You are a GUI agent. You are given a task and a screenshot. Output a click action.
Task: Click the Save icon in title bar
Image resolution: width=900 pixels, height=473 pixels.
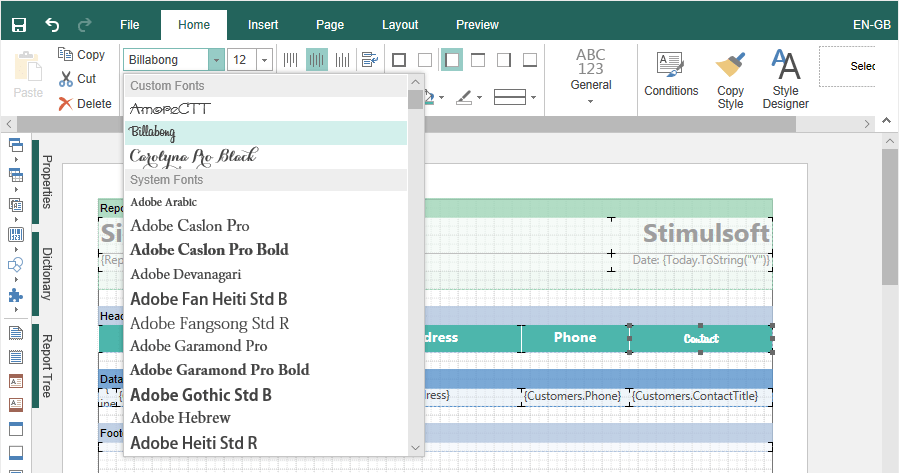pyautogui.click(x=19, y=24)
